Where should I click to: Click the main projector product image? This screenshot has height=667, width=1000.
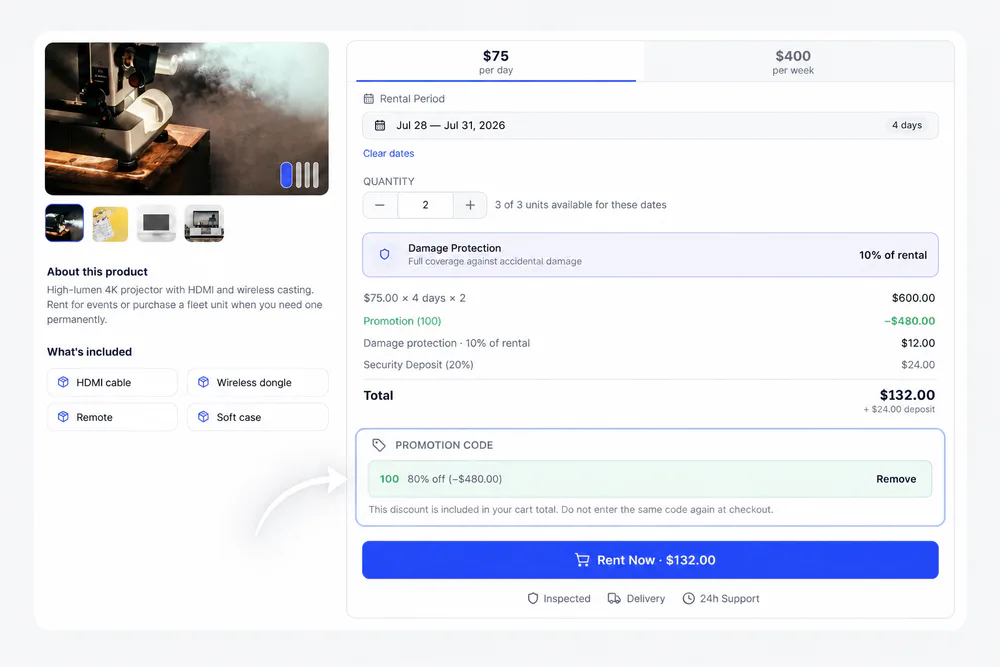[x=187, y=119]
